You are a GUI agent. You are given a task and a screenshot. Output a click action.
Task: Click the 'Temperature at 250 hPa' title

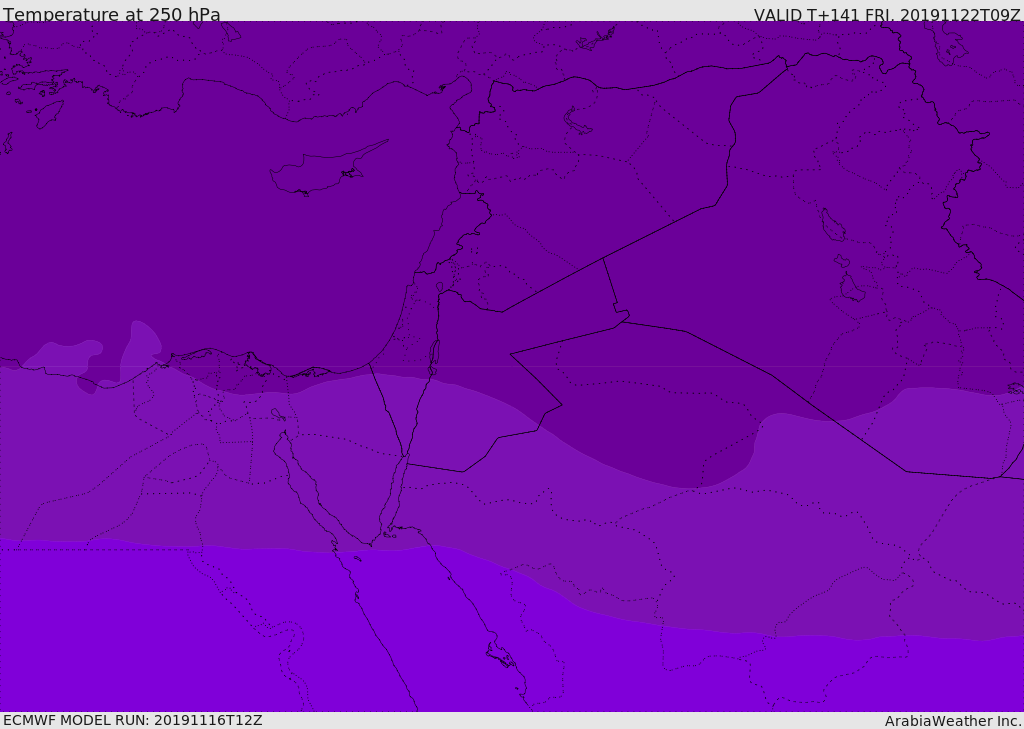112,14
